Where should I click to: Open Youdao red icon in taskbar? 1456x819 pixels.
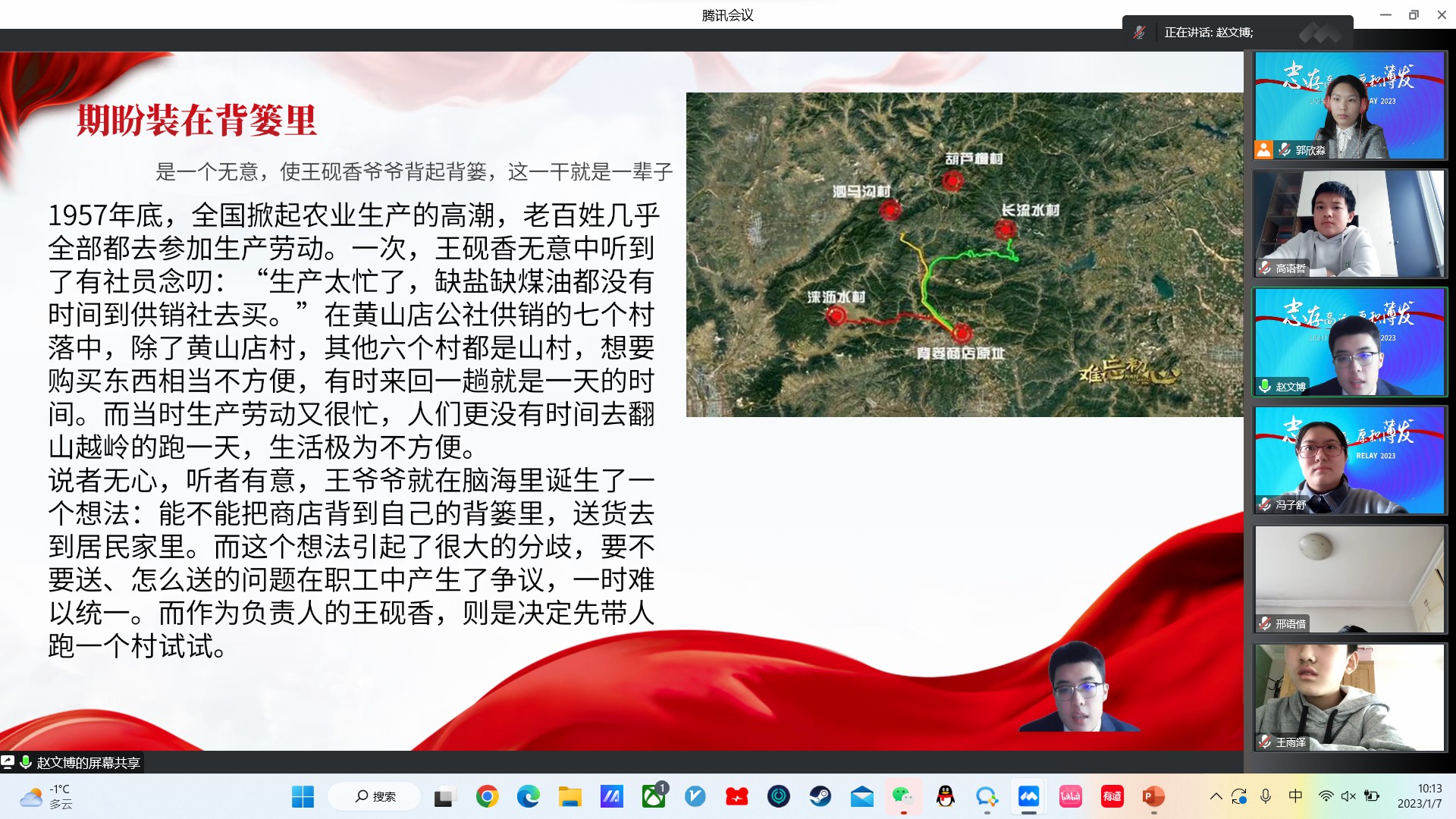click(1112, 796)
